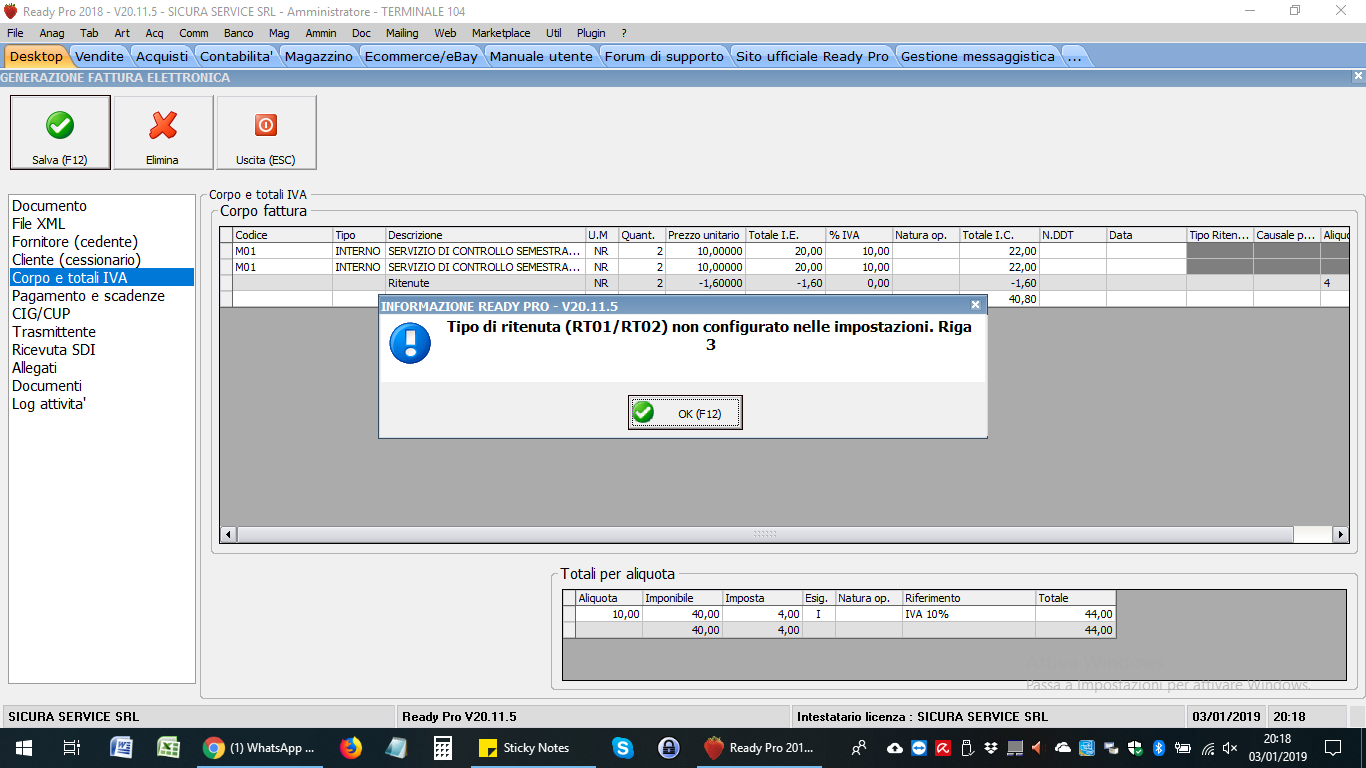Open the Anag menu
This screenshot has height=768, width=1366.
click(x=52, y=33)
